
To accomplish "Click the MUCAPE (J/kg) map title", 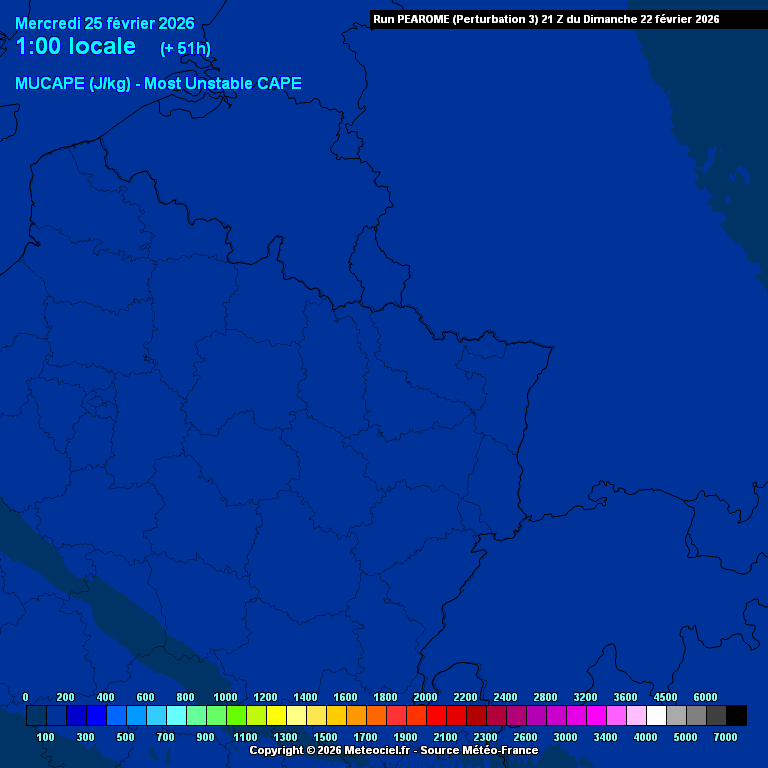I will point(158,84).
